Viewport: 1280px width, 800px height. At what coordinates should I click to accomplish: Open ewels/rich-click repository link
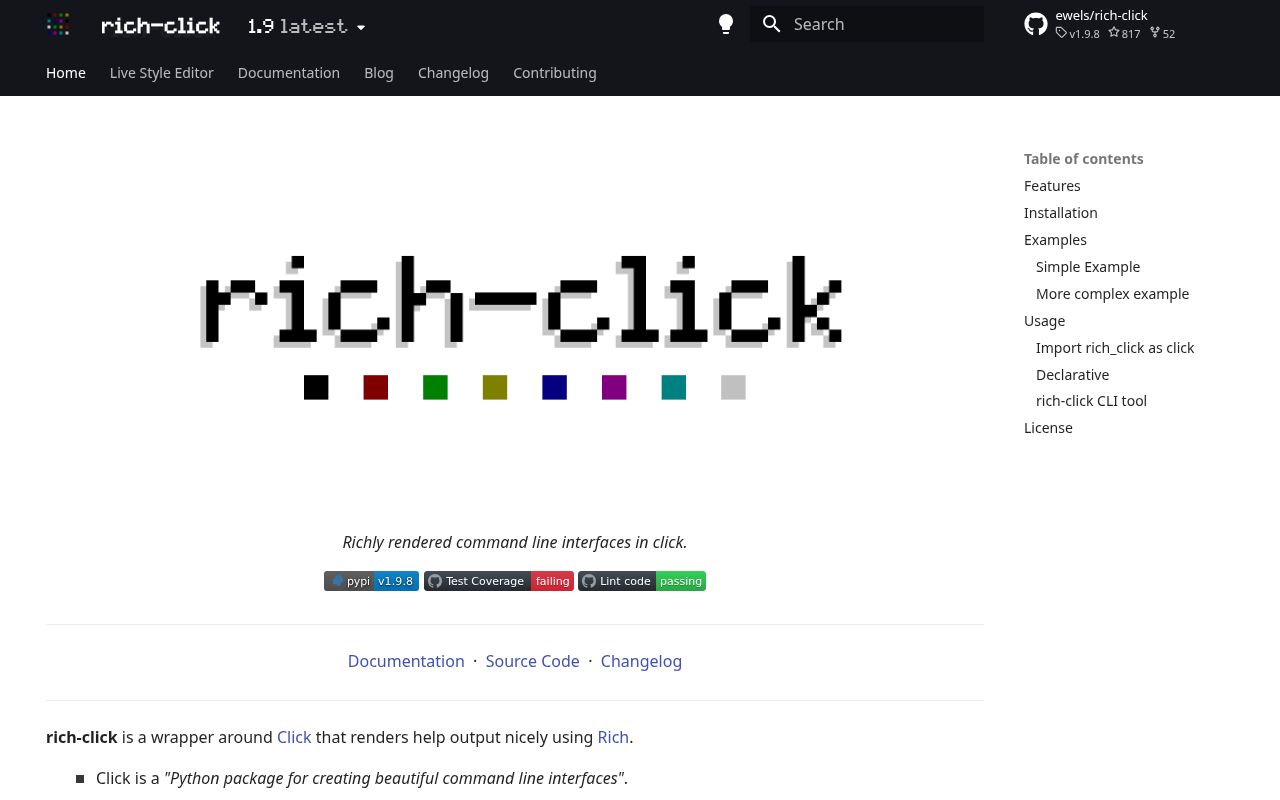coord(1101,15)
